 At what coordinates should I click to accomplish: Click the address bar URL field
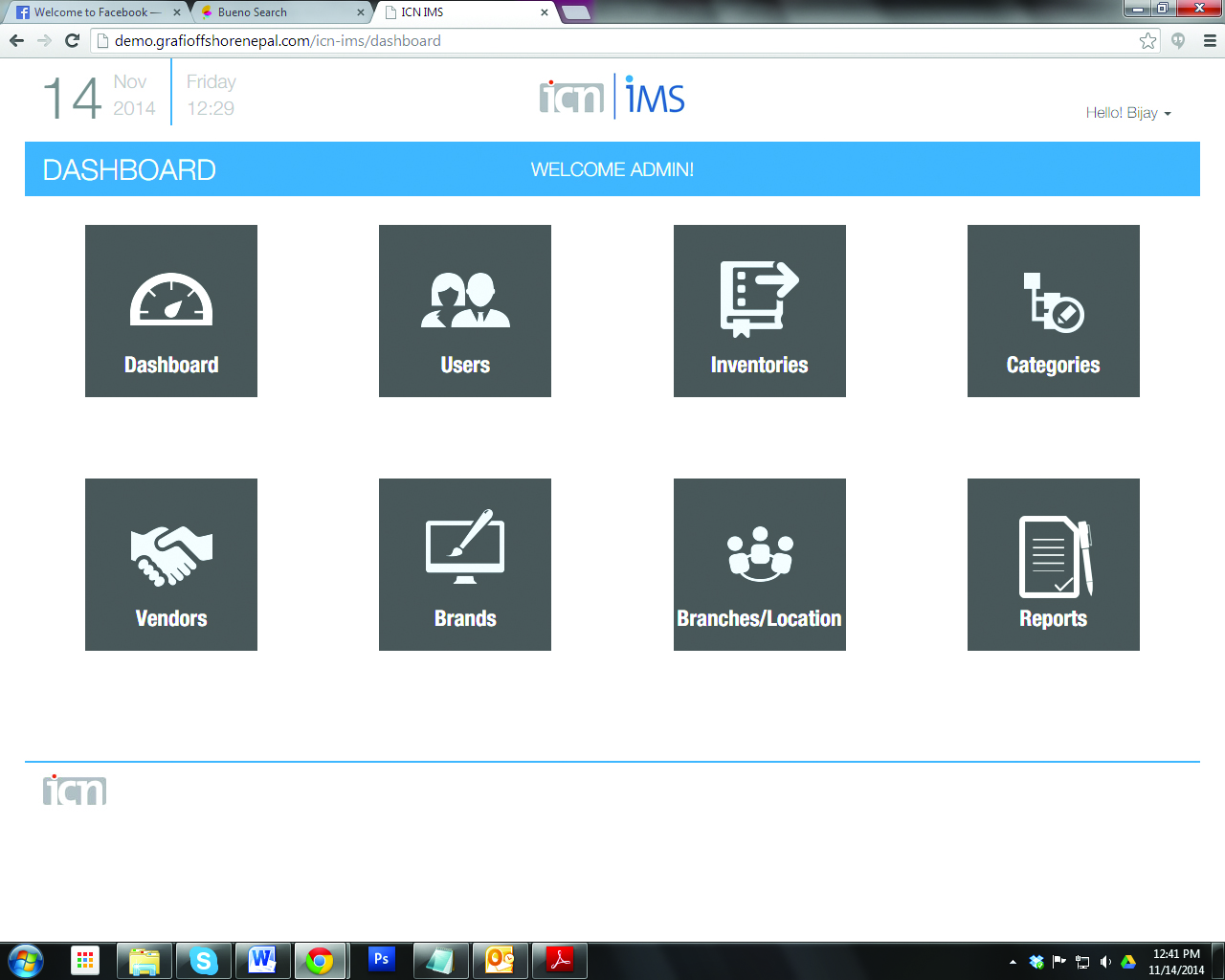[x=612, y=41]
